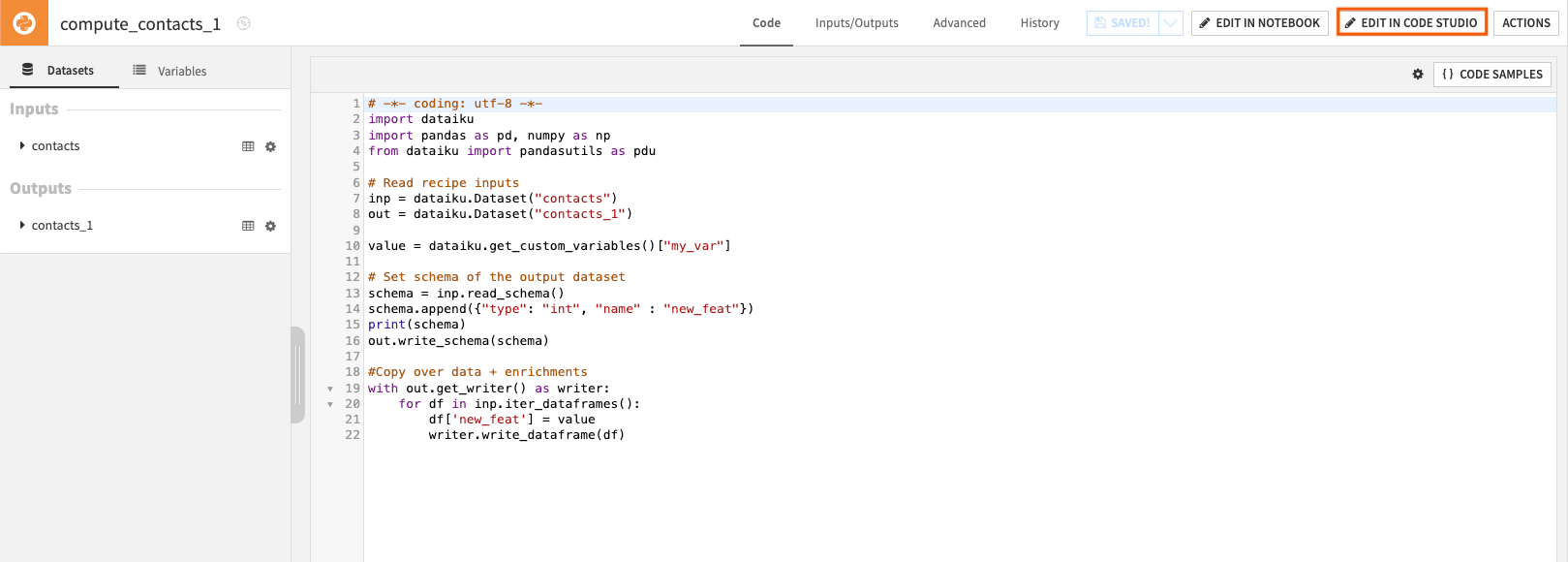Collapse the code fold at line 20

[330, 404]
